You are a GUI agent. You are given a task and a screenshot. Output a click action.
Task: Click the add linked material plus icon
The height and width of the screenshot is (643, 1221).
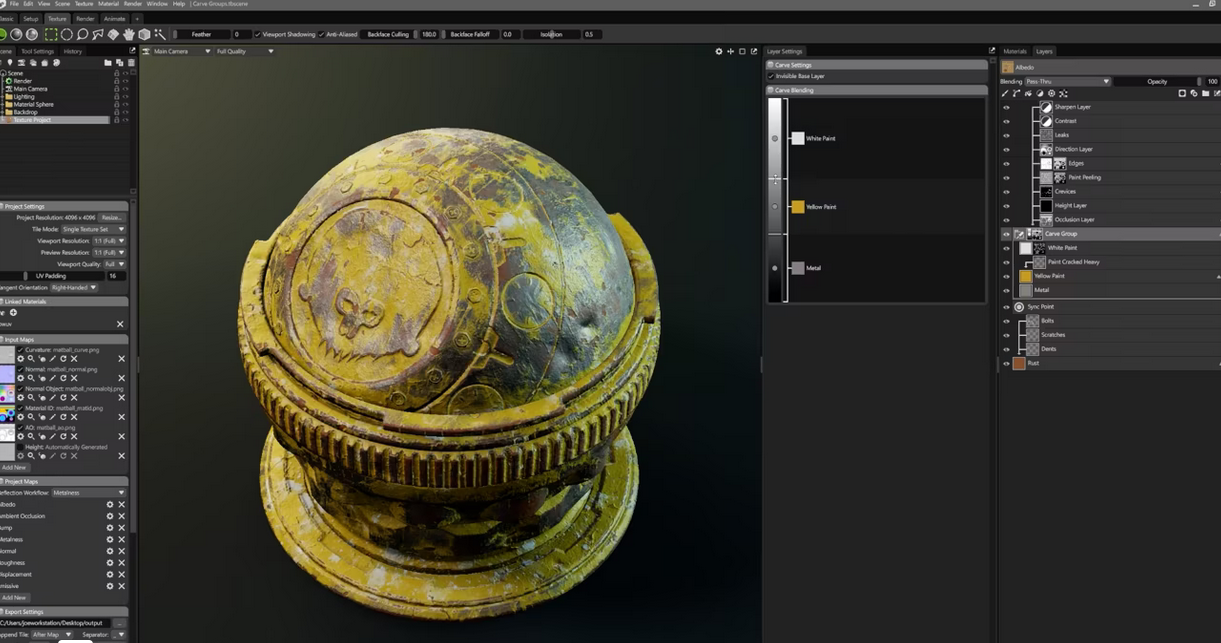tap(13, 313)
